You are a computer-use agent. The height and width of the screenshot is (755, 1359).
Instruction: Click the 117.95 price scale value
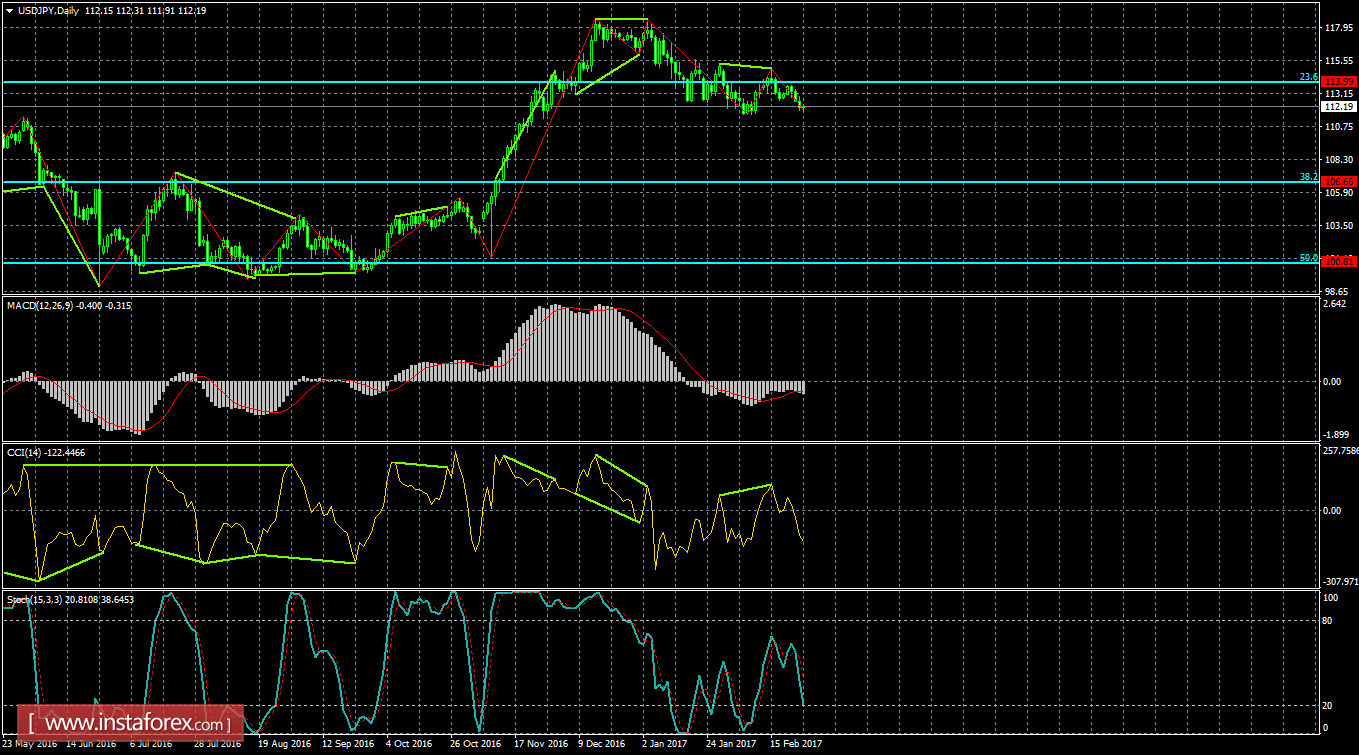[1337, 30]
